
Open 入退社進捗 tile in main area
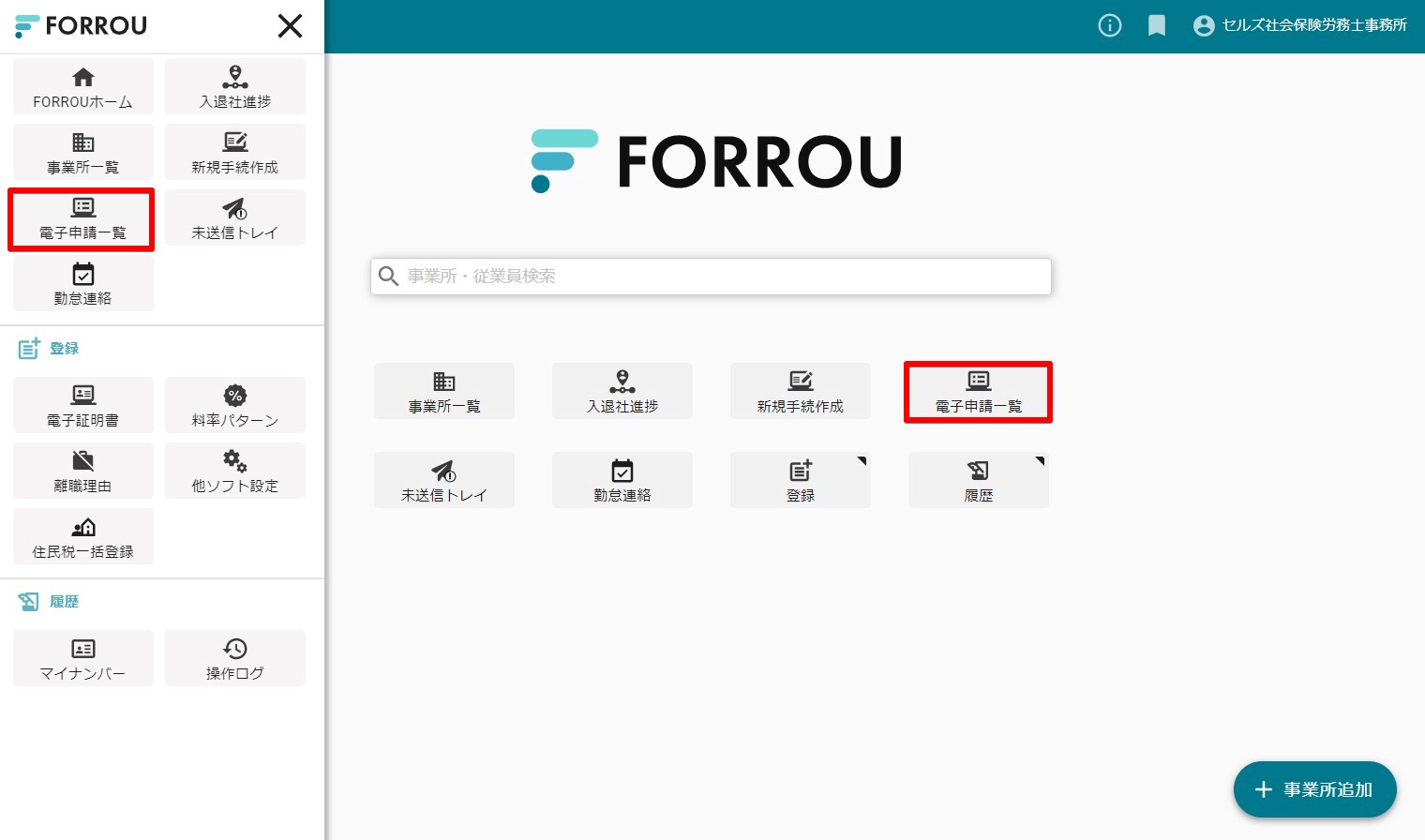click(622, 391)
